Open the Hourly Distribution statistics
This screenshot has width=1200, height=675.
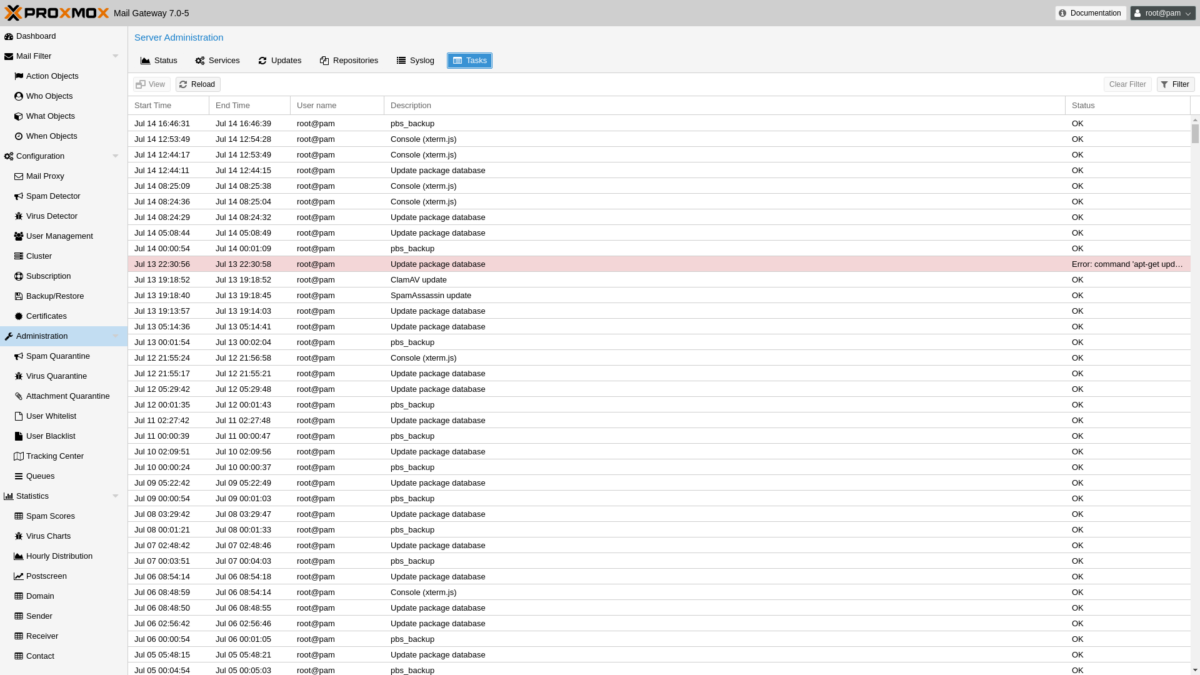point(56,556)
